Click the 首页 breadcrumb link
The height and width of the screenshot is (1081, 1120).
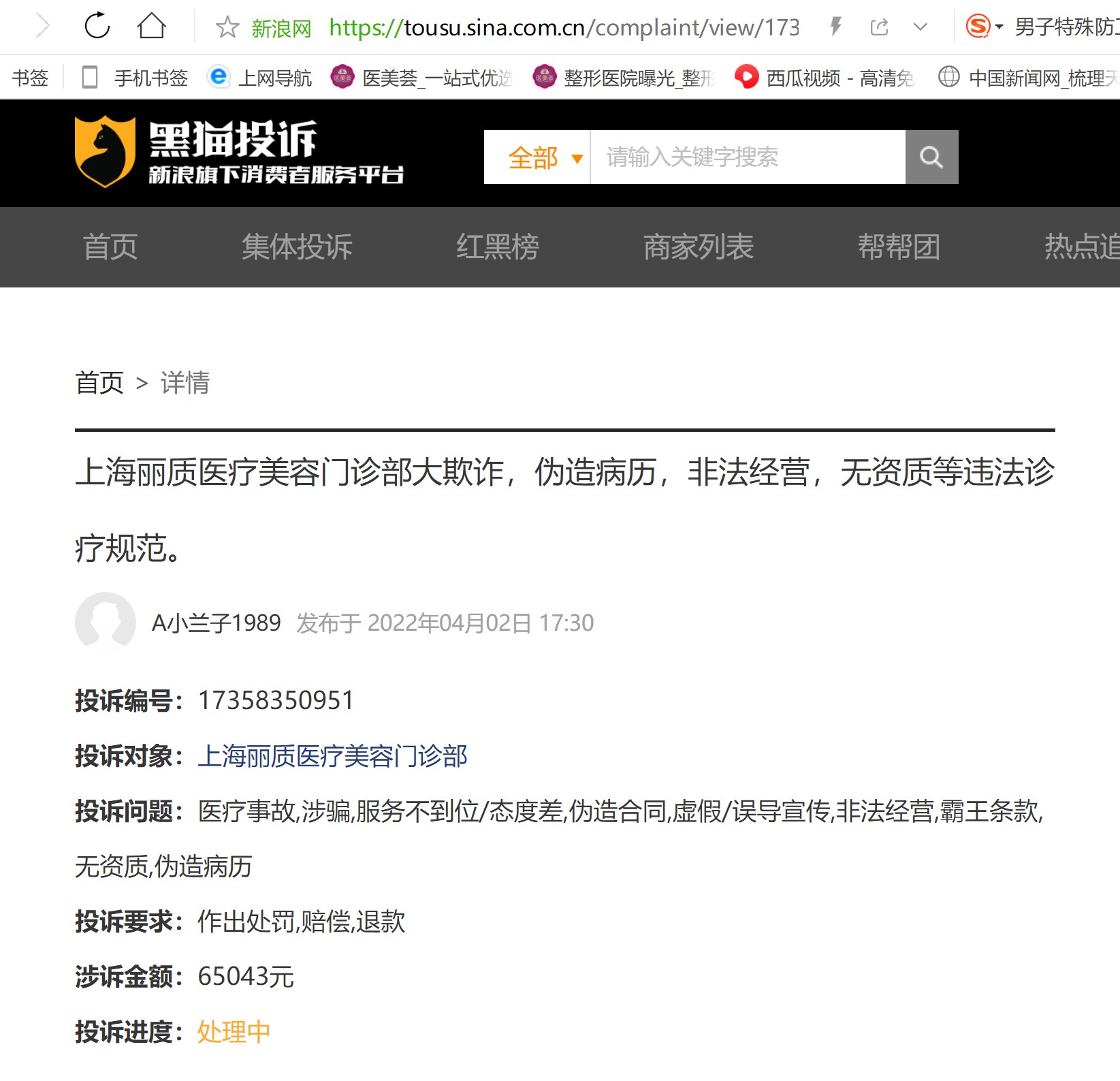tap(99, 383)
